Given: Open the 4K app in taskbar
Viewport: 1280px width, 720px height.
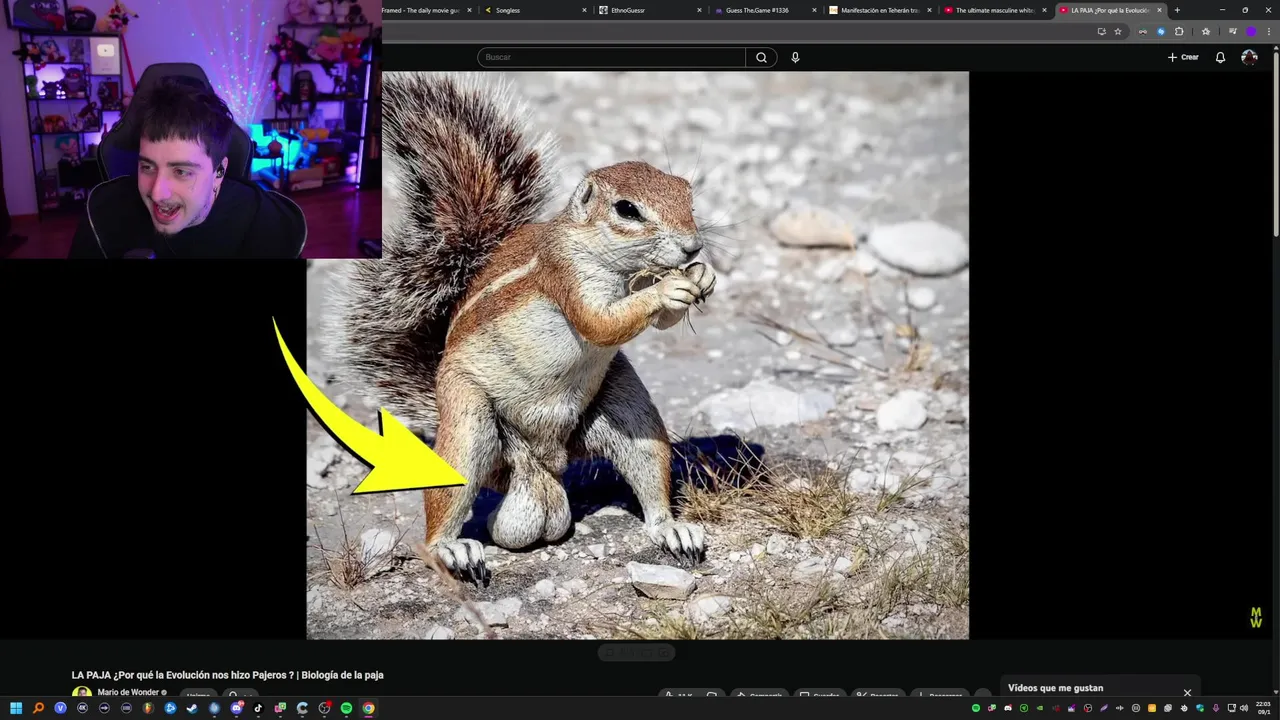Looking at the screenshot, I should coord(82,708).
